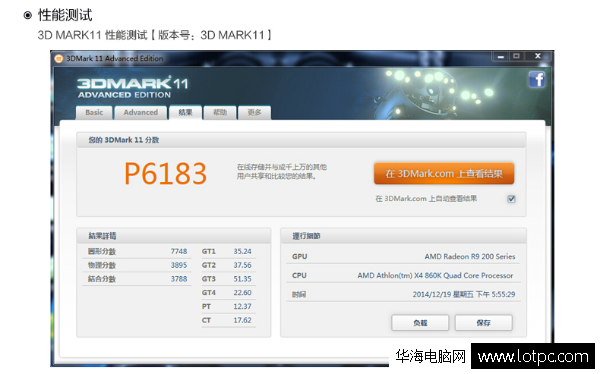600x374 pixels.
Task: Click the 性能测试 heading bullet
Action: (x=28, y=15)
